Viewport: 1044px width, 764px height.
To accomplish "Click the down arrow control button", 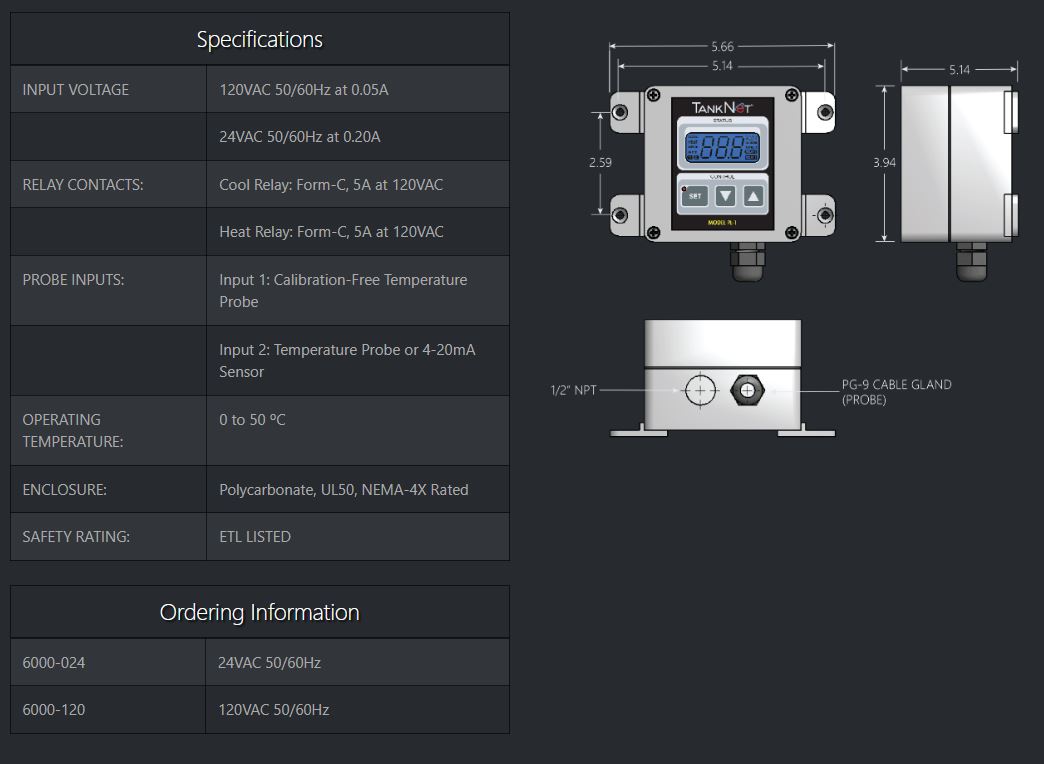I will point(726,196).
